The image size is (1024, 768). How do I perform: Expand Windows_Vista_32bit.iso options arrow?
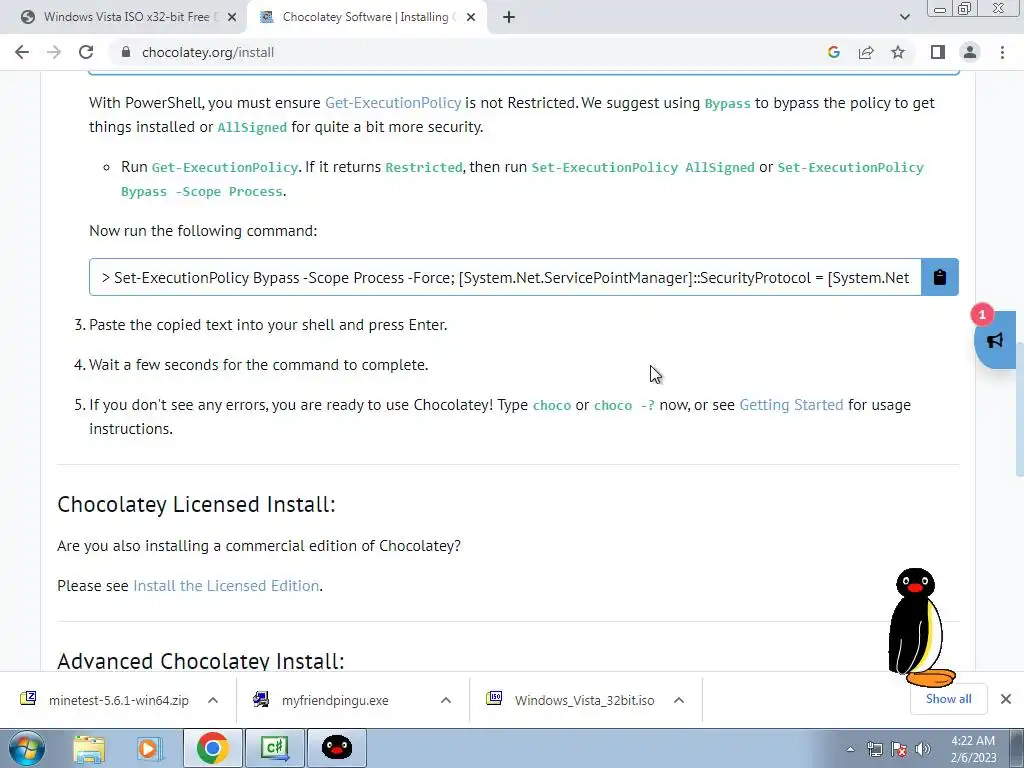pyautogui.click(x=679, y=700)
